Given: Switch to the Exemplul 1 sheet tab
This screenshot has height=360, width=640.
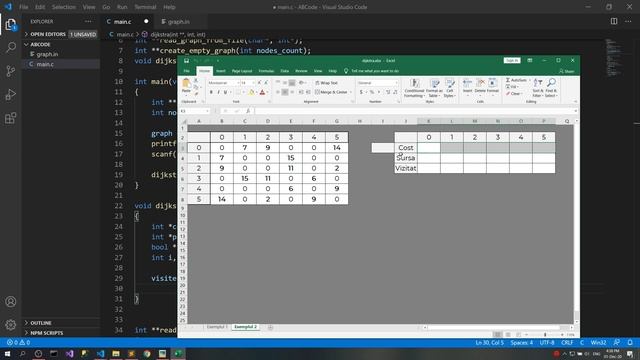Looking at the screenshot, I should 217,327.
